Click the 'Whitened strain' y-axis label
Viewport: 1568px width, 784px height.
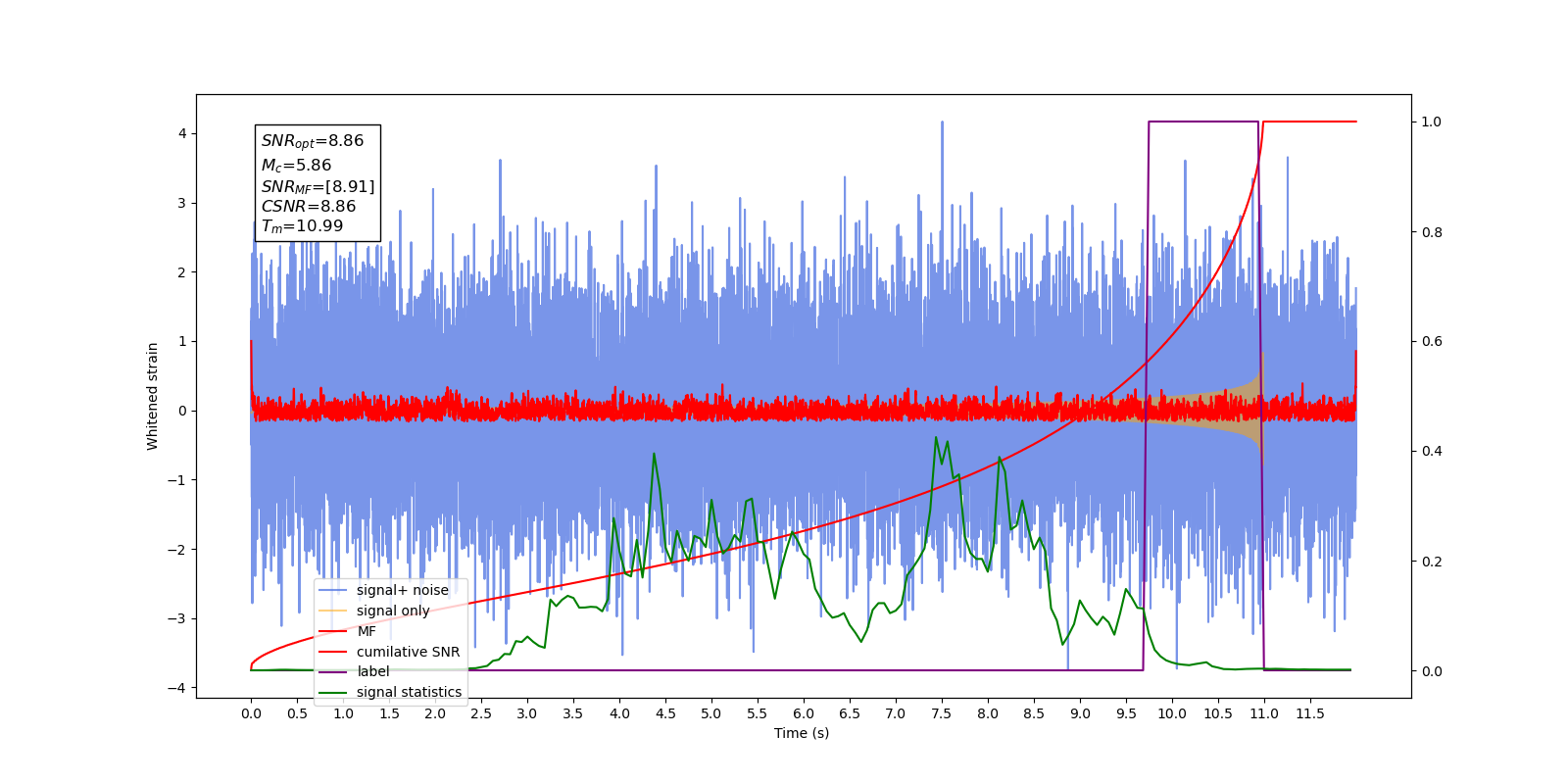[152, 396]
